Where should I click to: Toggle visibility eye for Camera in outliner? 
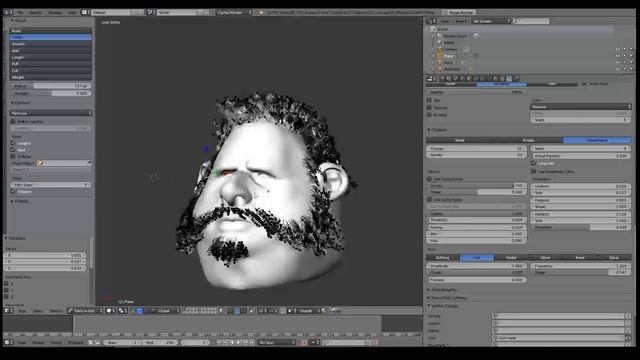coord(618,49)
